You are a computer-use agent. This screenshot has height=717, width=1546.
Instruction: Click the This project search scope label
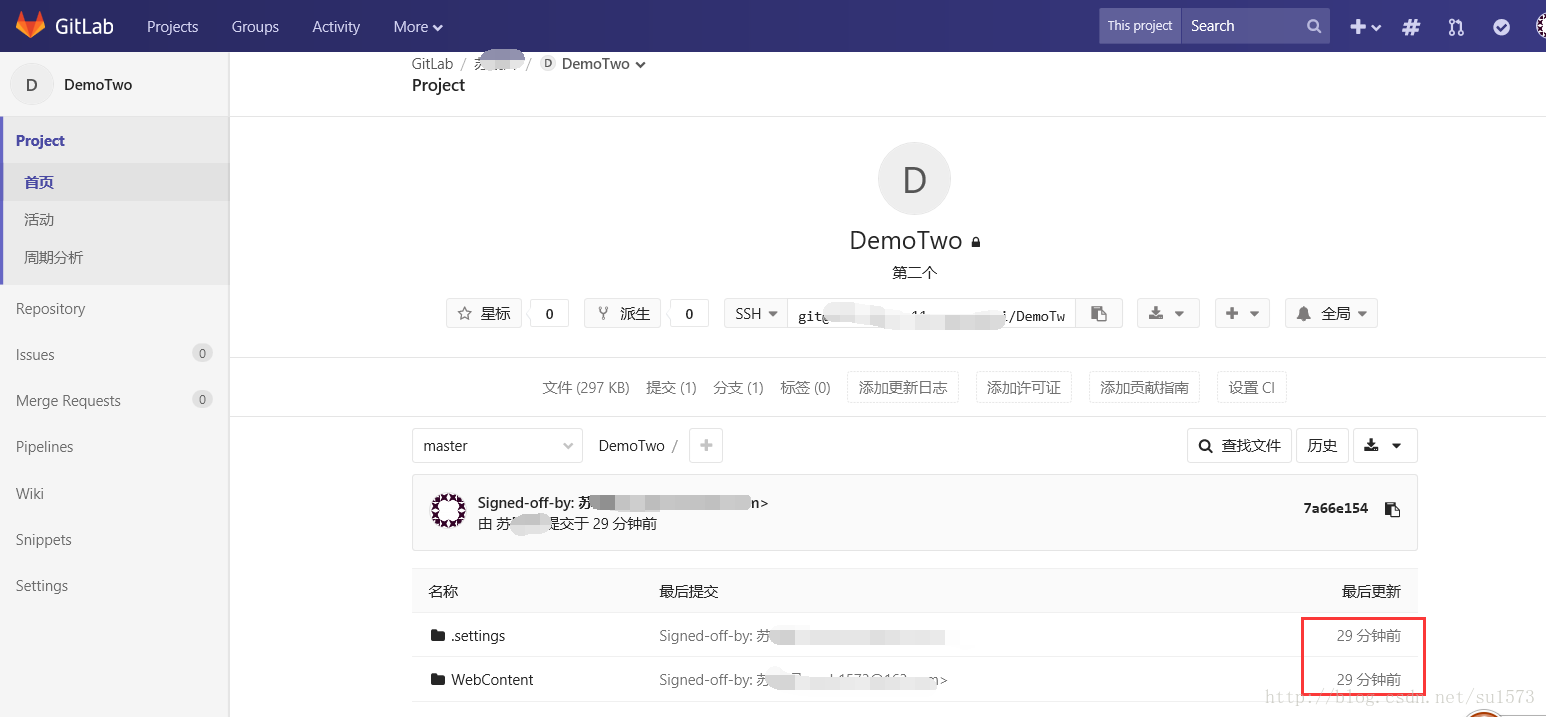[x=1140, y=26]
